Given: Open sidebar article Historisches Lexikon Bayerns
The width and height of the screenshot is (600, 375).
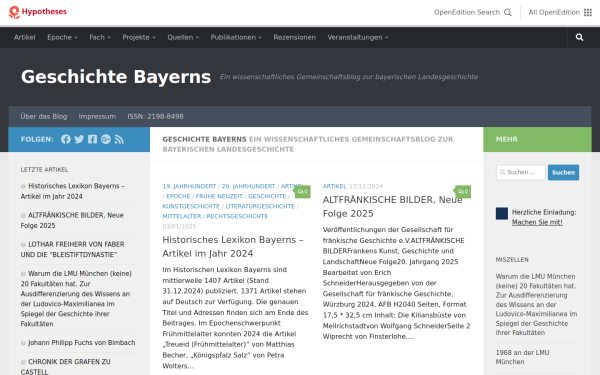Looking at the screenshot, I should (x=72, y=191).
